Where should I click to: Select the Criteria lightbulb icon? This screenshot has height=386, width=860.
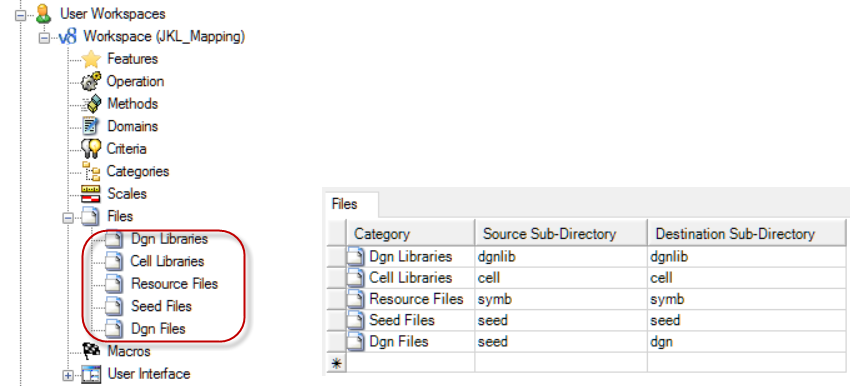[91, 149]
